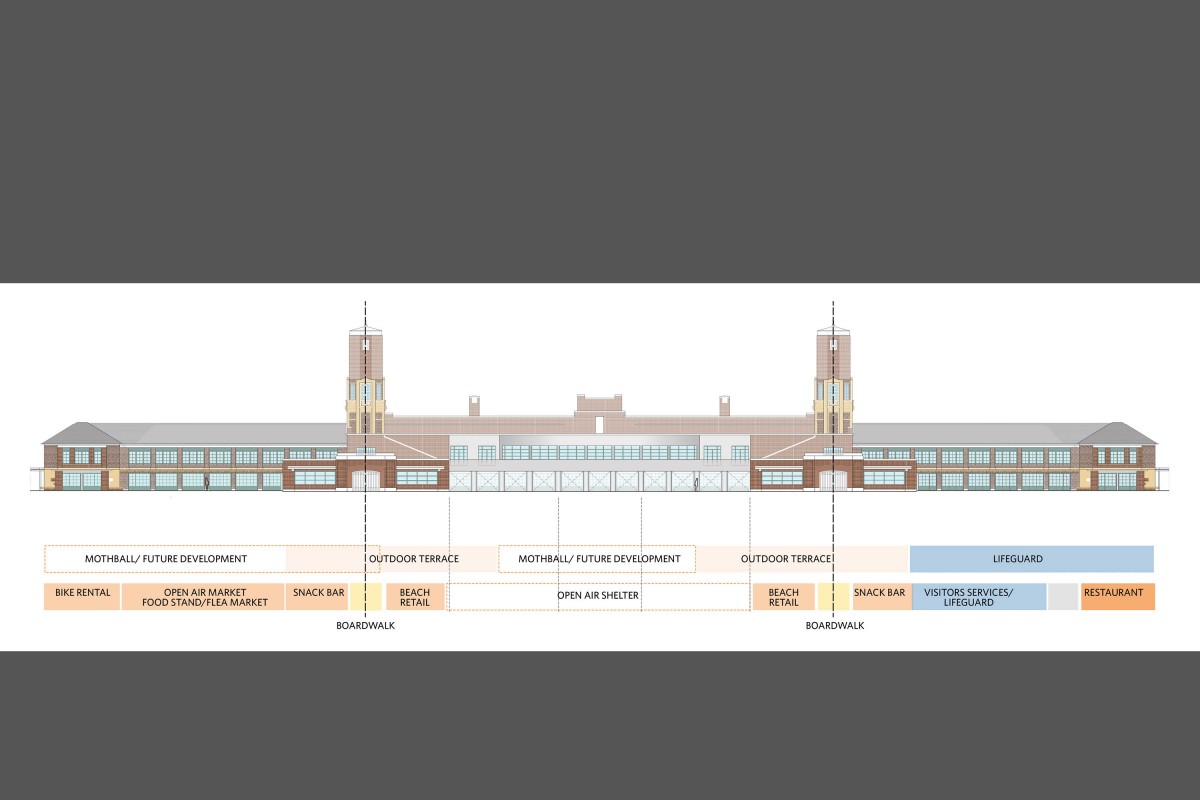Click the OPEN AIR SHELTER label
Viewport: 1200px width, 800px height.
click(x=598, y=596)
